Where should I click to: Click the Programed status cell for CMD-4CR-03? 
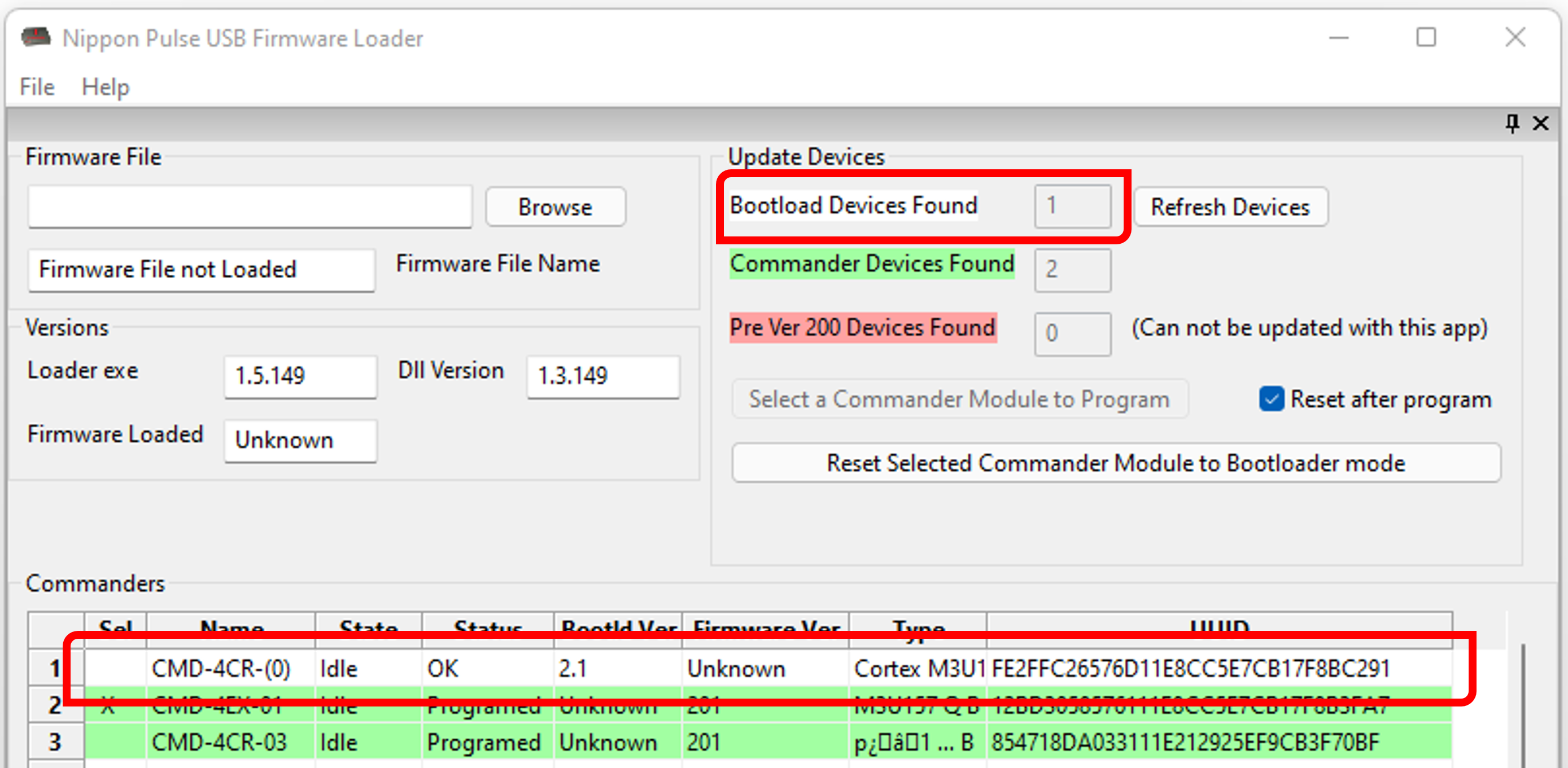pos(488,742)
